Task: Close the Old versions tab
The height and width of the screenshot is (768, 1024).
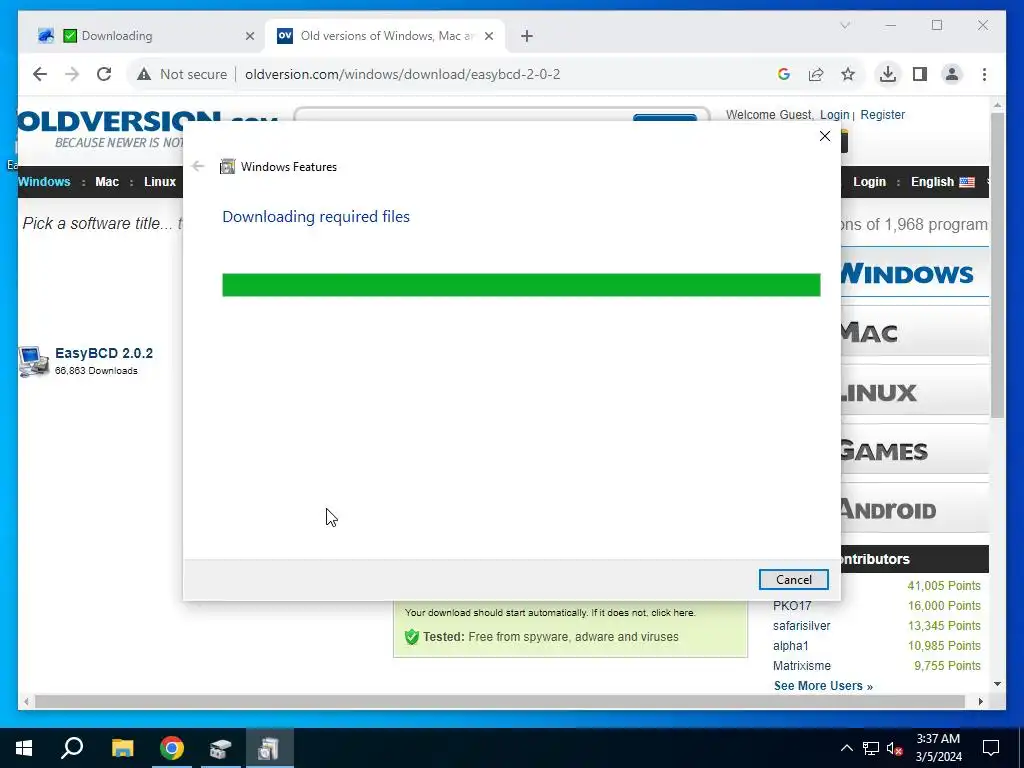Action: tap(489, 36)
